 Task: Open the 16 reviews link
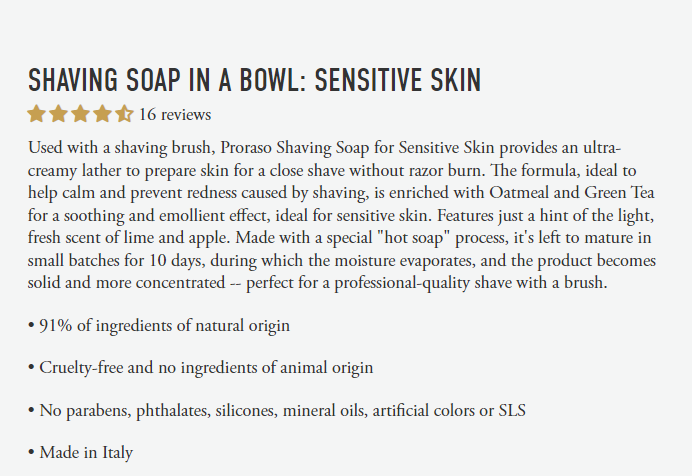[x=175, y=114]
